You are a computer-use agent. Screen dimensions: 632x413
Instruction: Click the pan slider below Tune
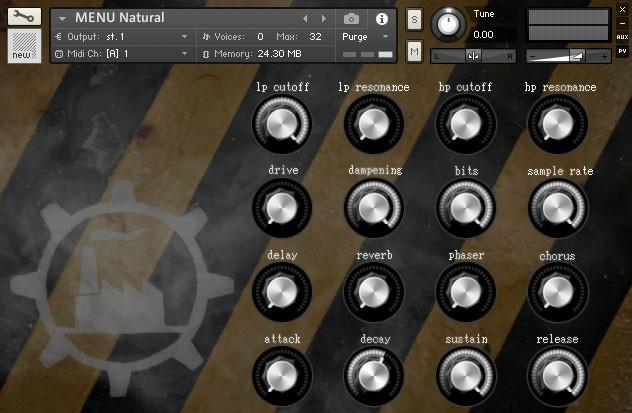[x=472, y=56]
